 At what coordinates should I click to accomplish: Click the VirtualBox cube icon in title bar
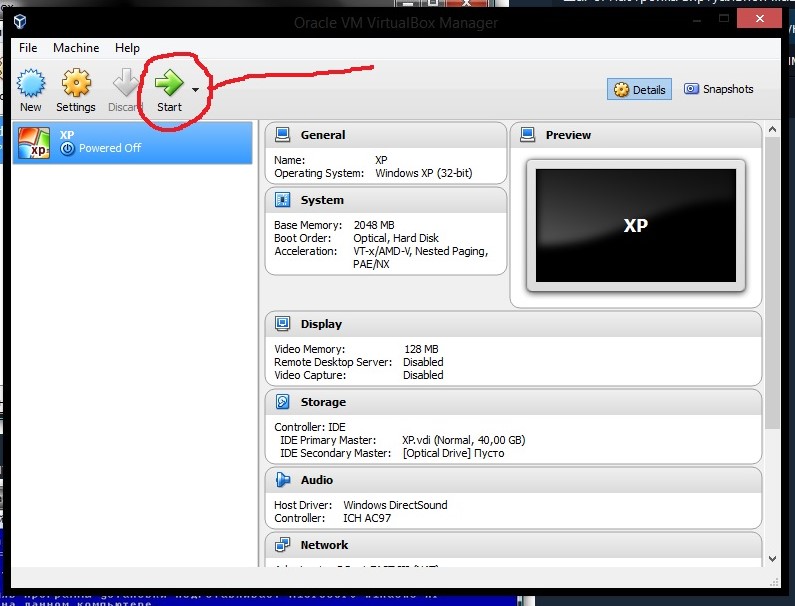point(20,22)
